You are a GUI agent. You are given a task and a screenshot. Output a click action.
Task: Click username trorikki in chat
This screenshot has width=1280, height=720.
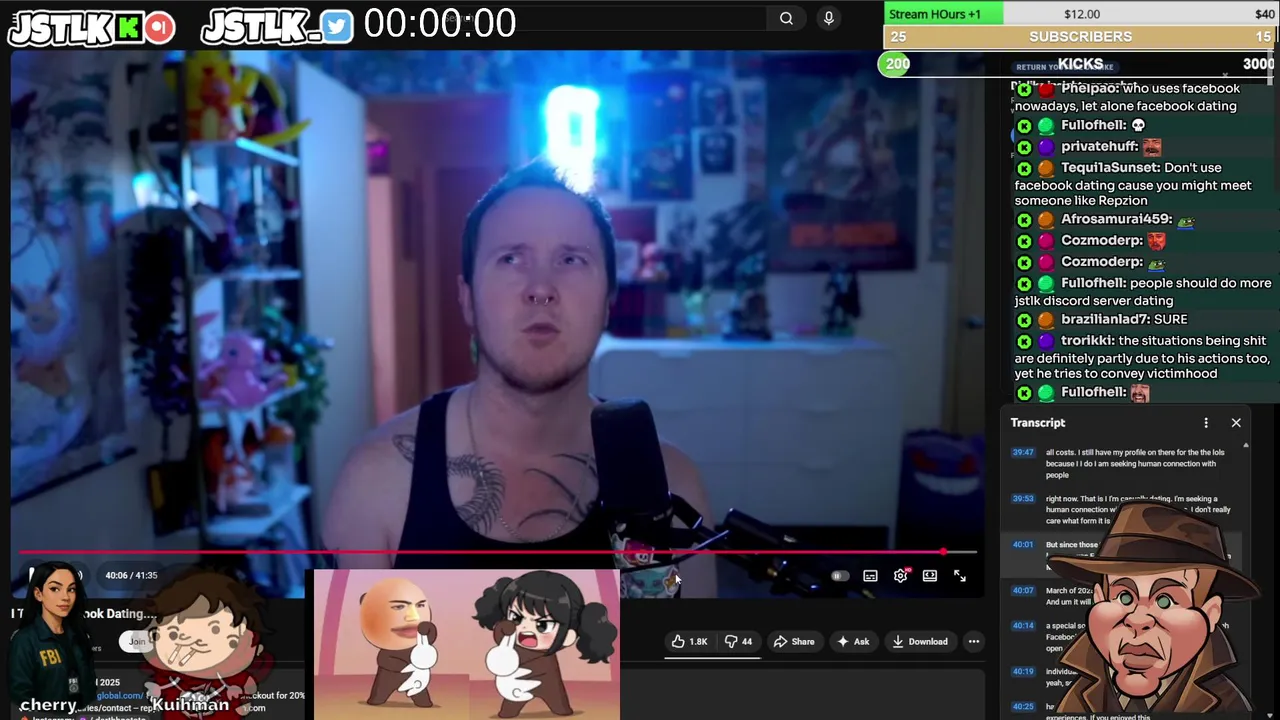tap(1088, 341)
